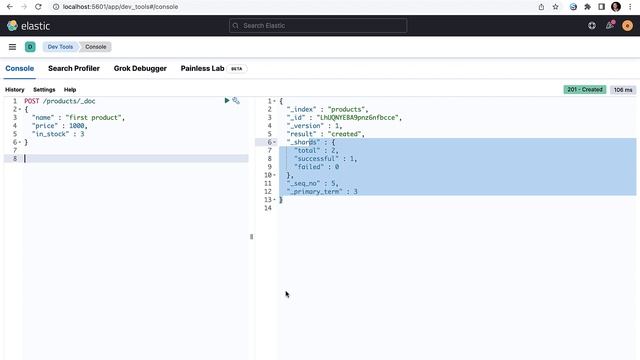Viewport: 640px width, 360px height.
Task: Share this page via browser share icon
Action: (x=541, y=7)
